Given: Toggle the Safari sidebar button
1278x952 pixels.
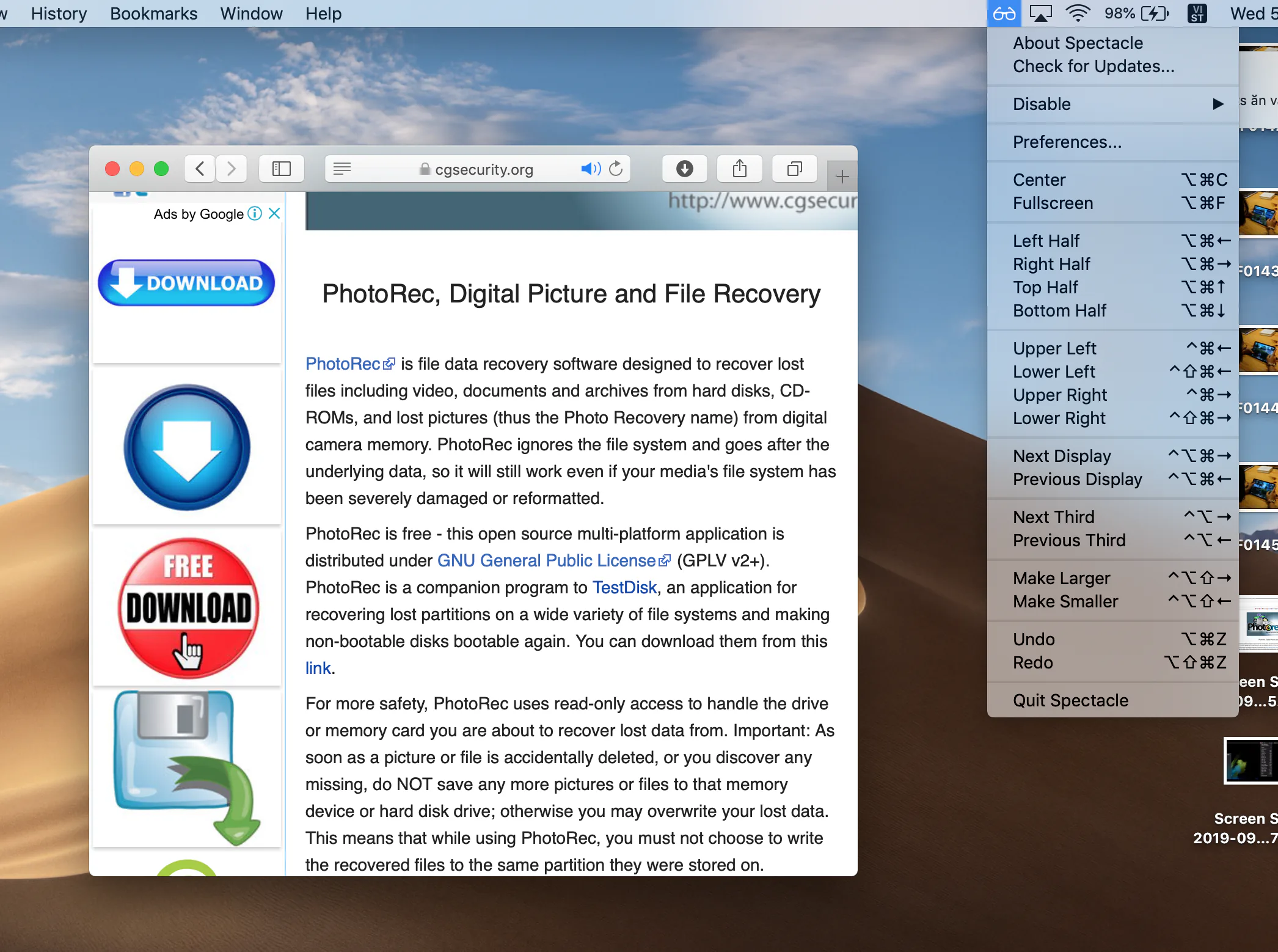Looking at the screenshot, I should (x=281, y=169).
